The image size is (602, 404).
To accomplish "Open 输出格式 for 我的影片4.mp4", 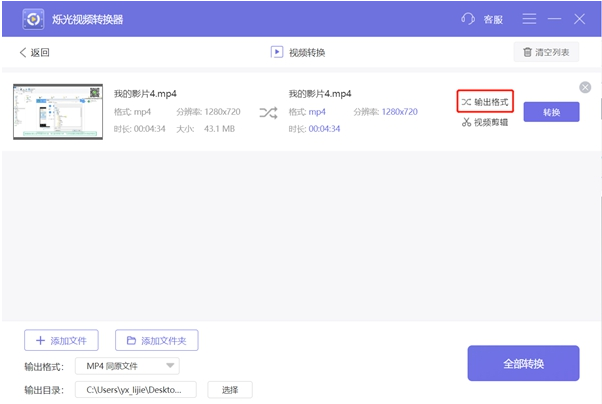I will click(x=485, y=102).
